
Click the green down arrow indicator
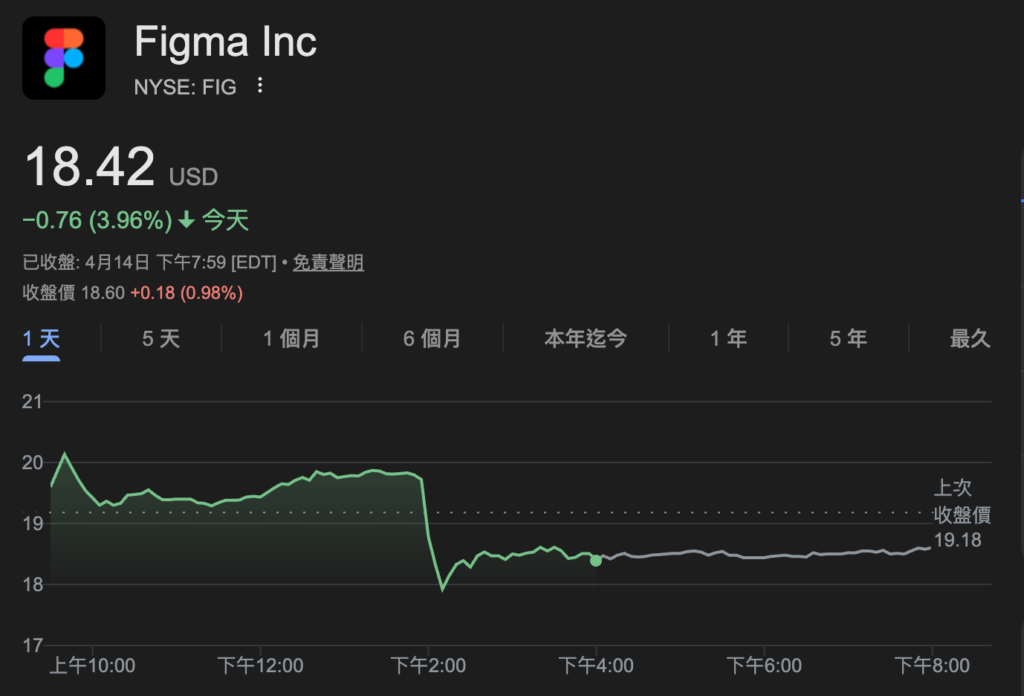coord(187,220)
